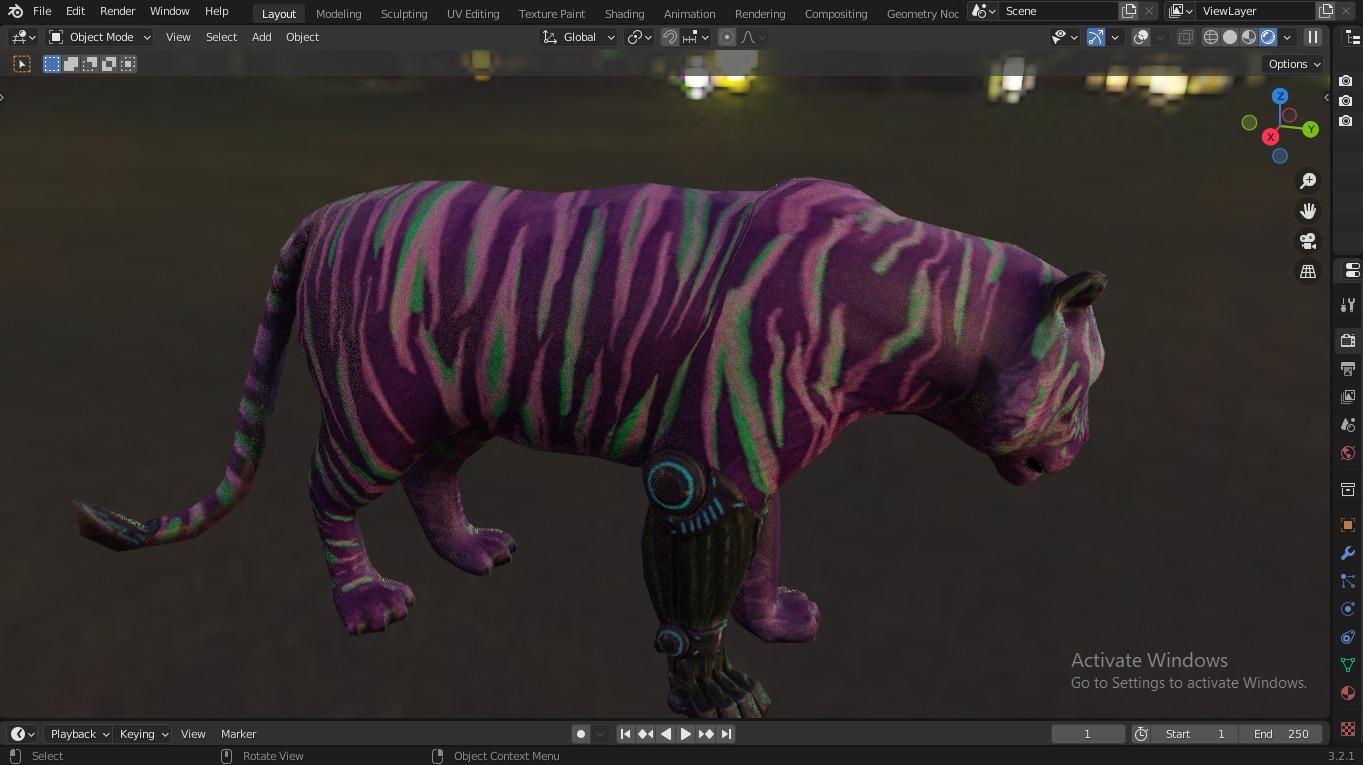The height and width of the screenshot is (765, 1363).
Task: Open the Blender logo menu
Action: tap(15, 11)
